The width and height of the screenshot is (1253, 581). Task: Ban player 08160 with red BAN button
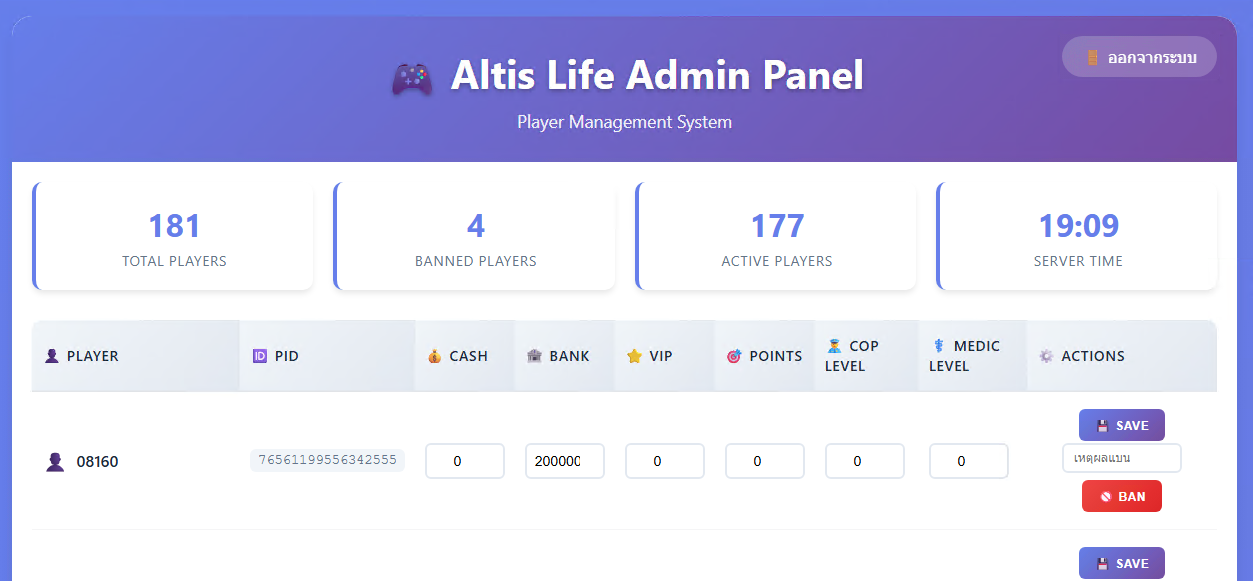tap(1121, 496)
